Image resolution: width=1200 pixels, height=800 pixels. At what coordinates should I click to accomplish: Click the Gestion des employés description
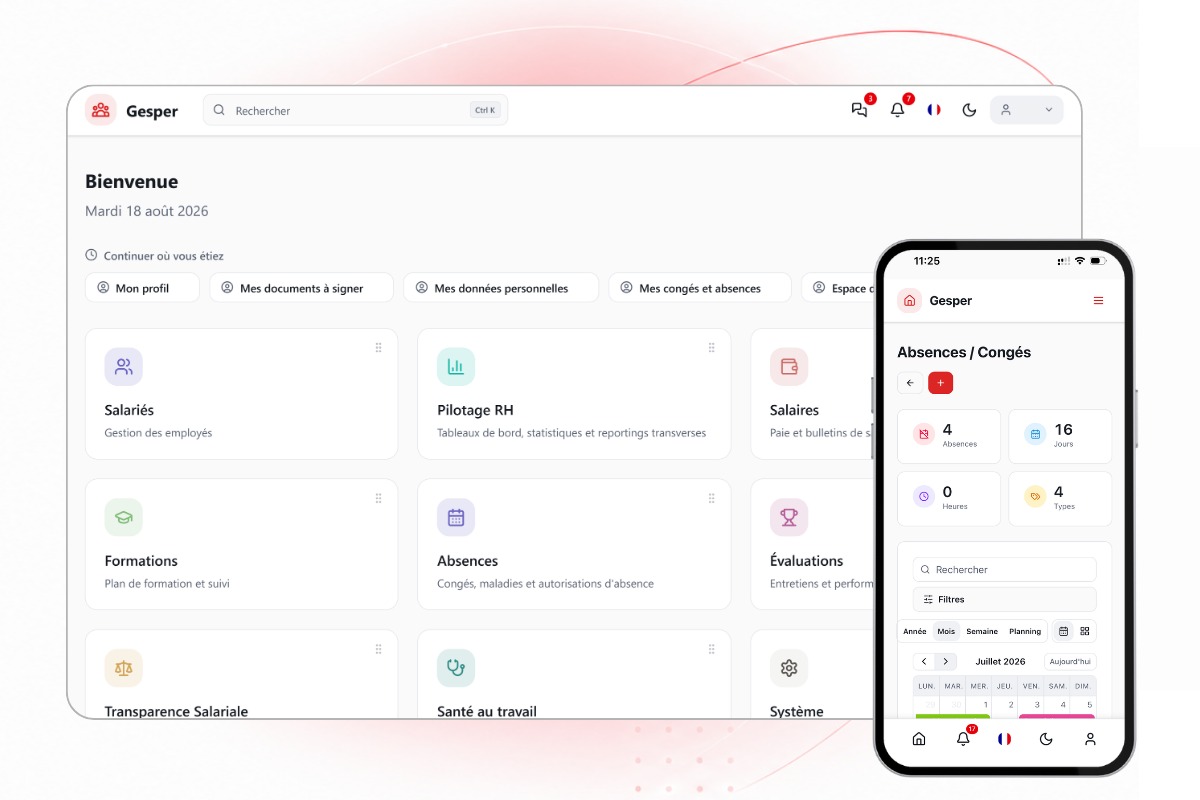(158, 433)
